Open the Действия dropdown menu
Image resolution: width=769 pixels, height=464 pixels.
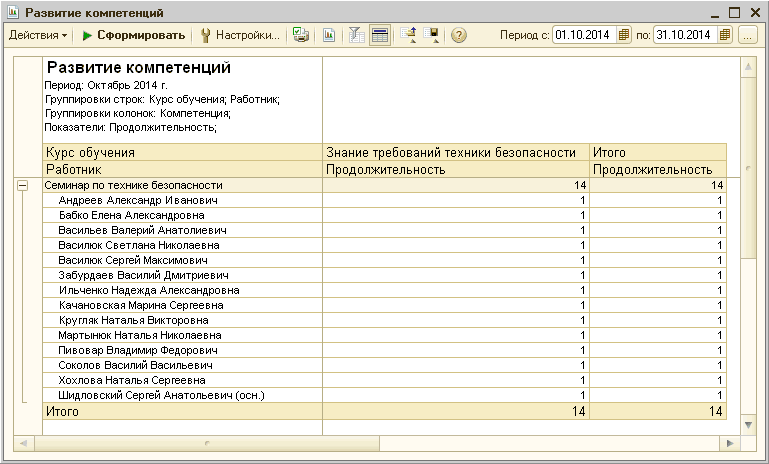tap(38, 35)
